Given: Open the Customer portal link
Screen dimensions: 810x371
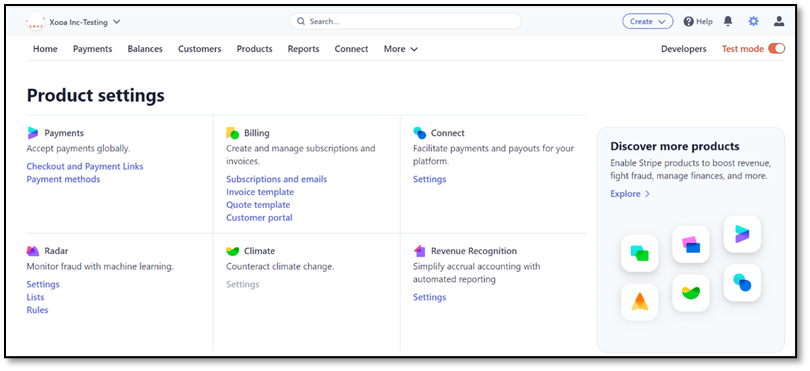Looking at the screenshot, I should [x=259, y=218].
